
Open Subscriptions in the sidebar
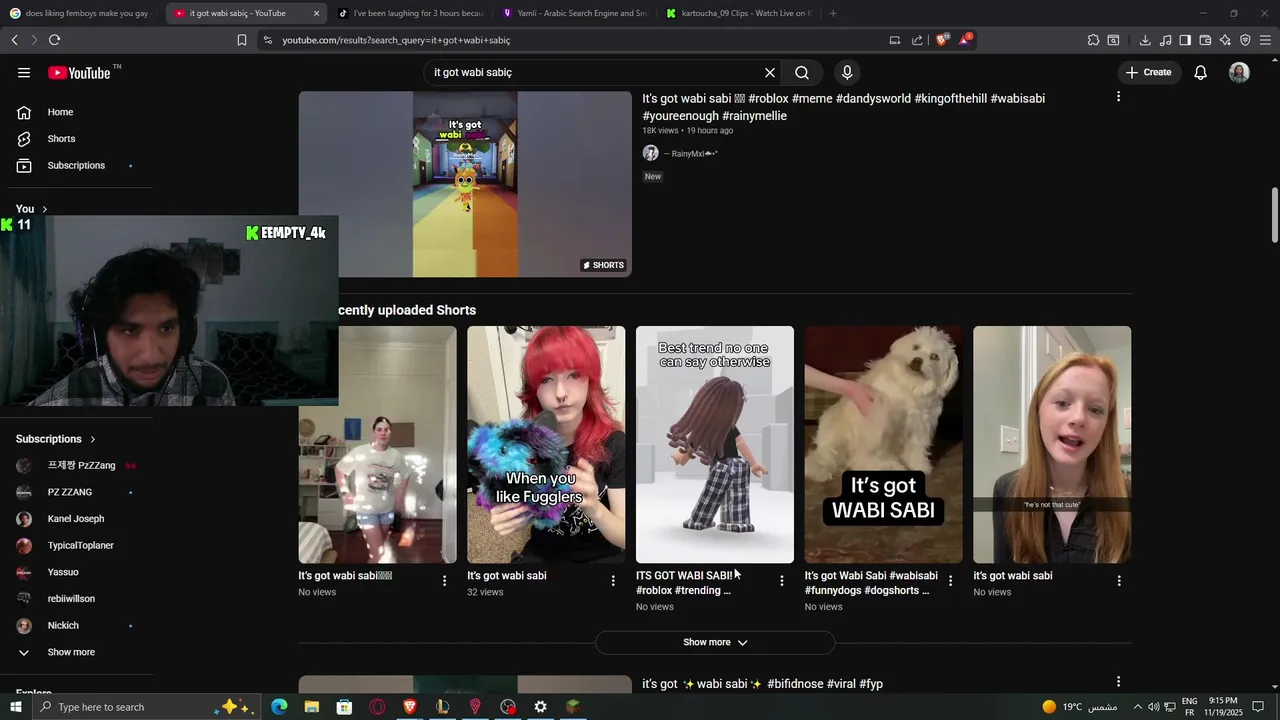click(x=76, y=165)
